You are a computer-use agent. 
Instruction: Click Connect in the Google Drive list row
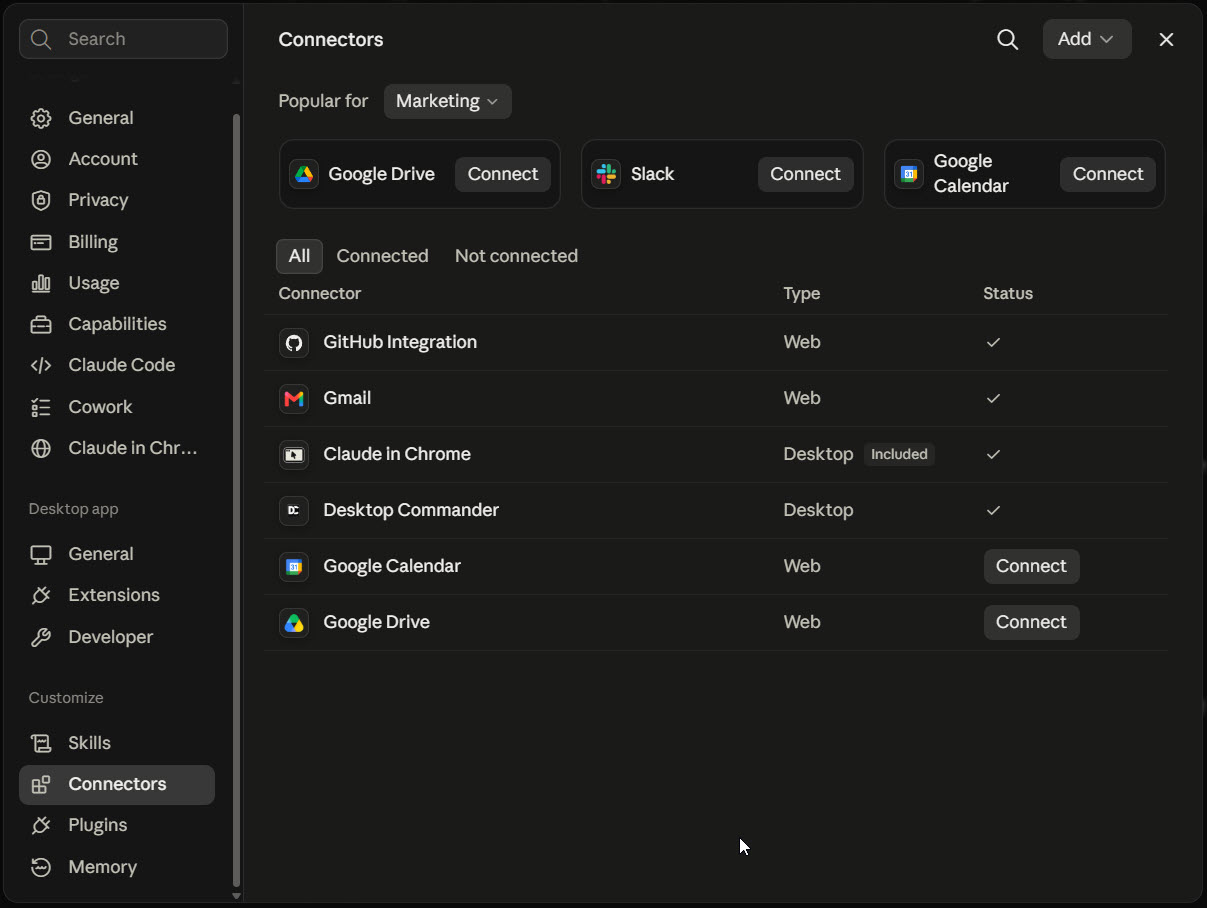[x=1031, y=622]
